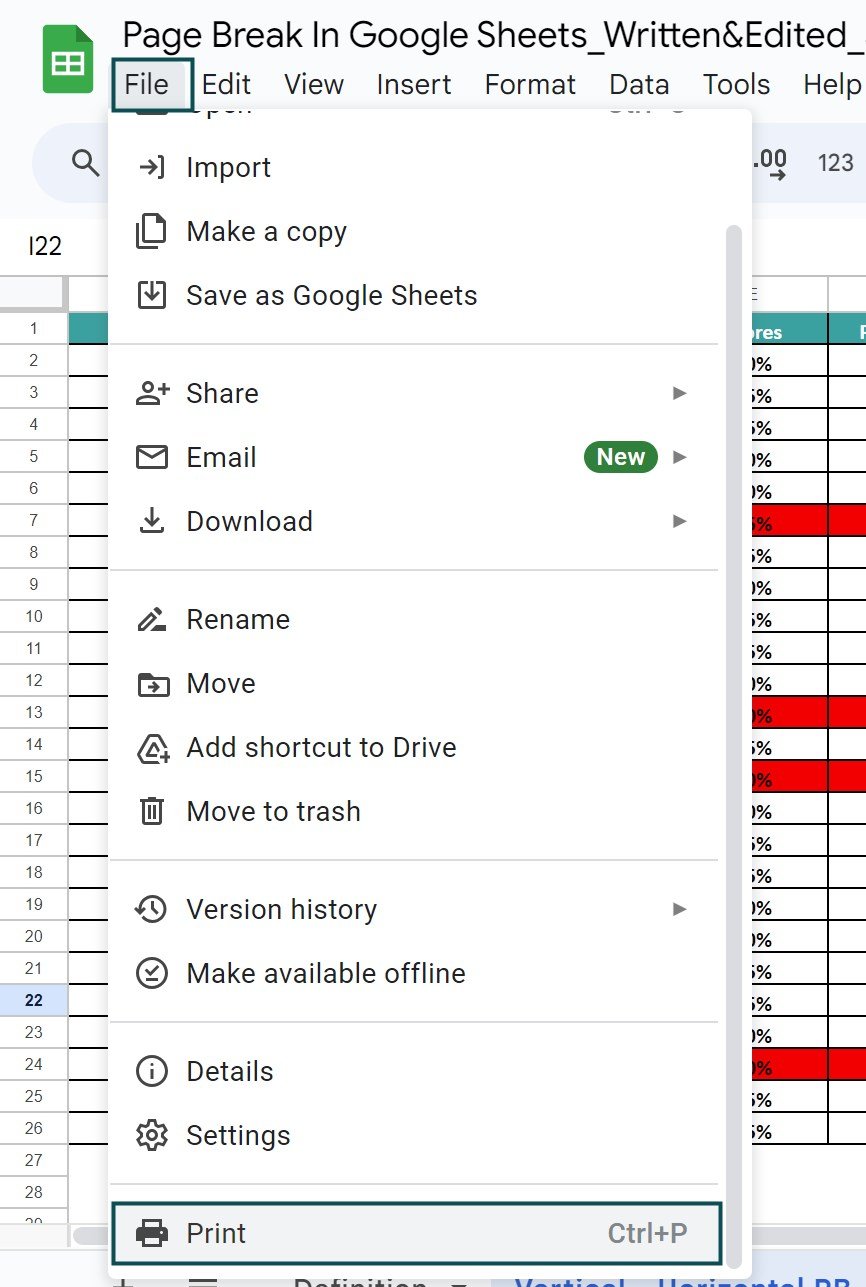Screen dimensions: 866x1287
Task: Click the Make a copy icon
Action: 151,231
